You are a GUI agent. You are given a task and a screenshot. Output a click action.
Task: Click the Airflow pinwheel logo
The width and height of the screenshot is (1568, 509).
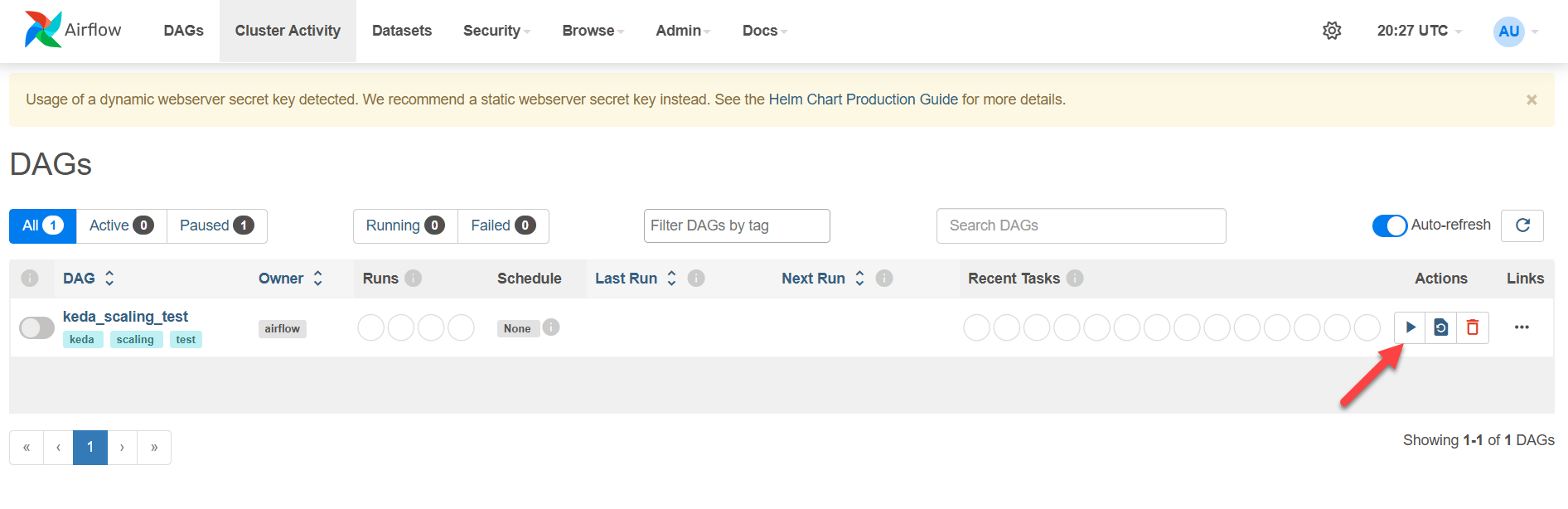tap(43, 30)
